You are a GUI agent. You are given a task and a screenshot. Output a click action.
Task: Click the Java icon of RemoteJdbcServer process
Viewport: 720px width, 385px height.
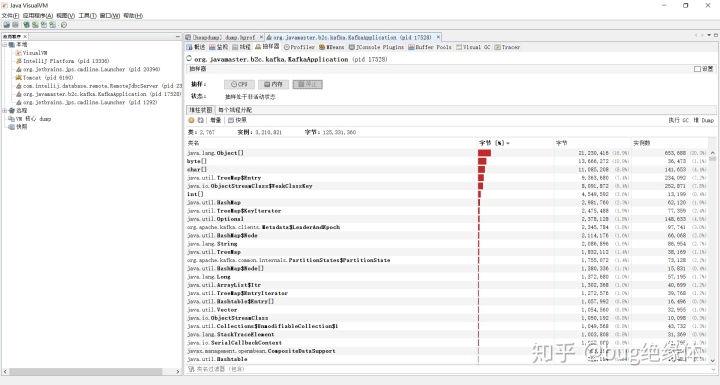(x=19, y=86)
